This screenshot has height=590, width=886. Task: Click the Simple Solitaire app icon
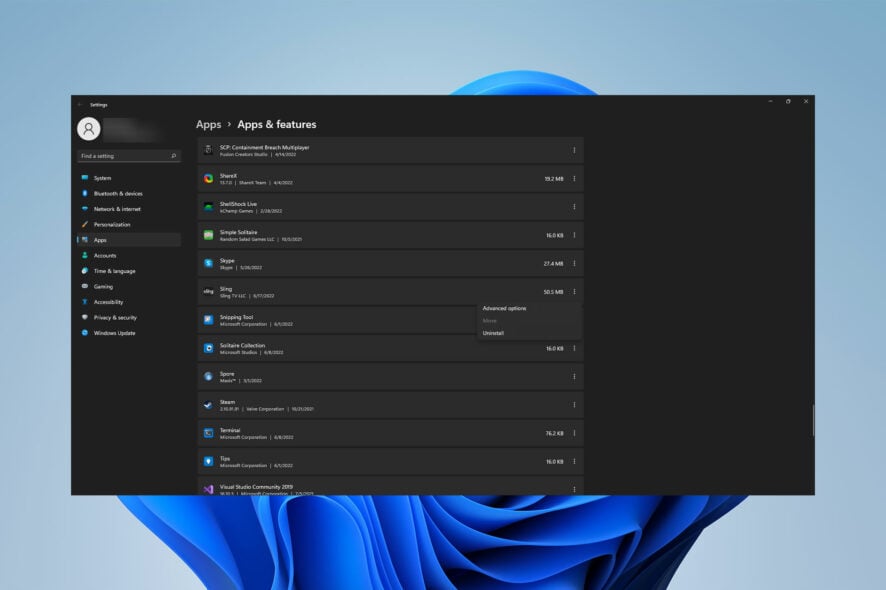pos(209,235)
